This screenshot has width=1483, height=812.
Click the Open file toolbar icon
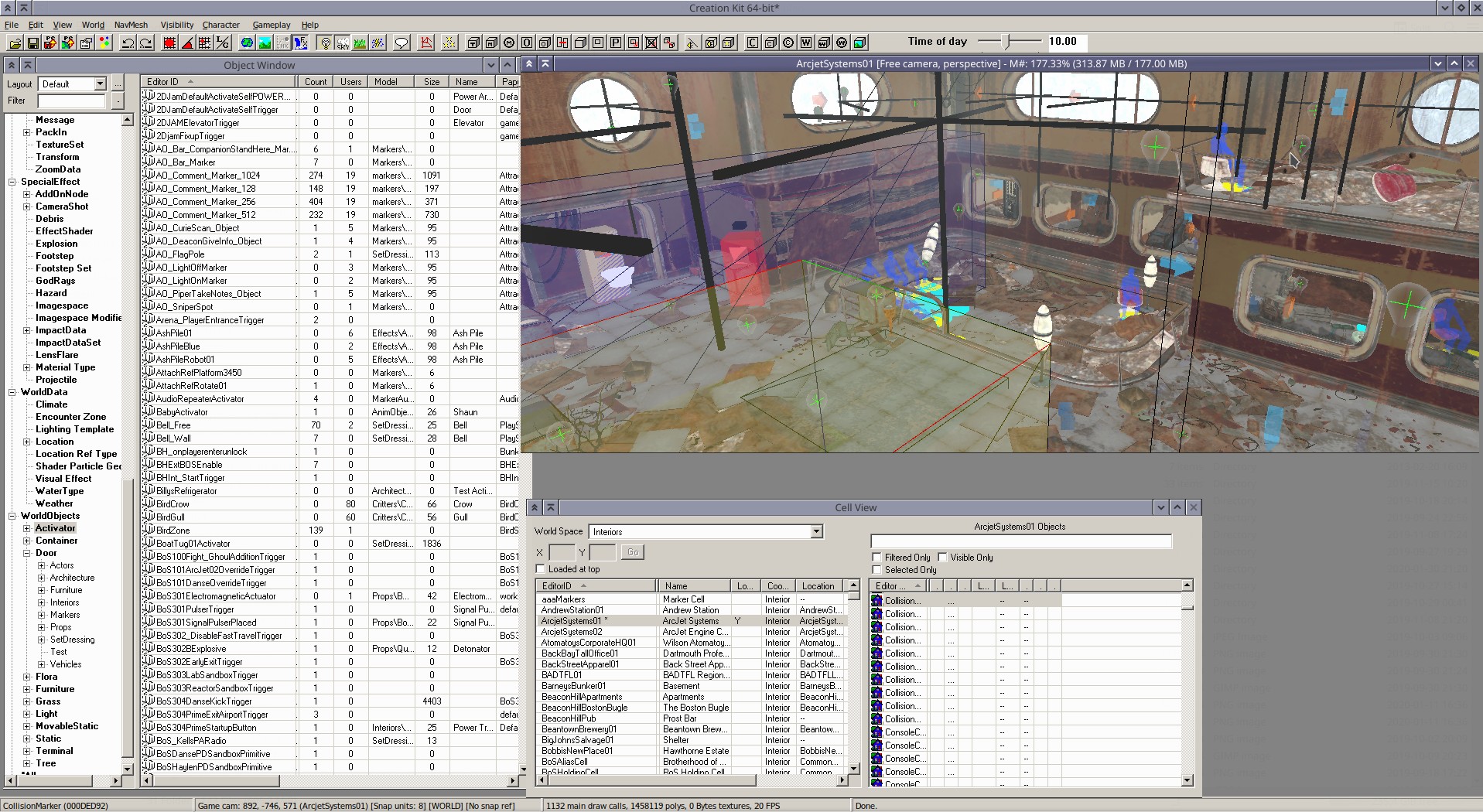tap(15, 43)
